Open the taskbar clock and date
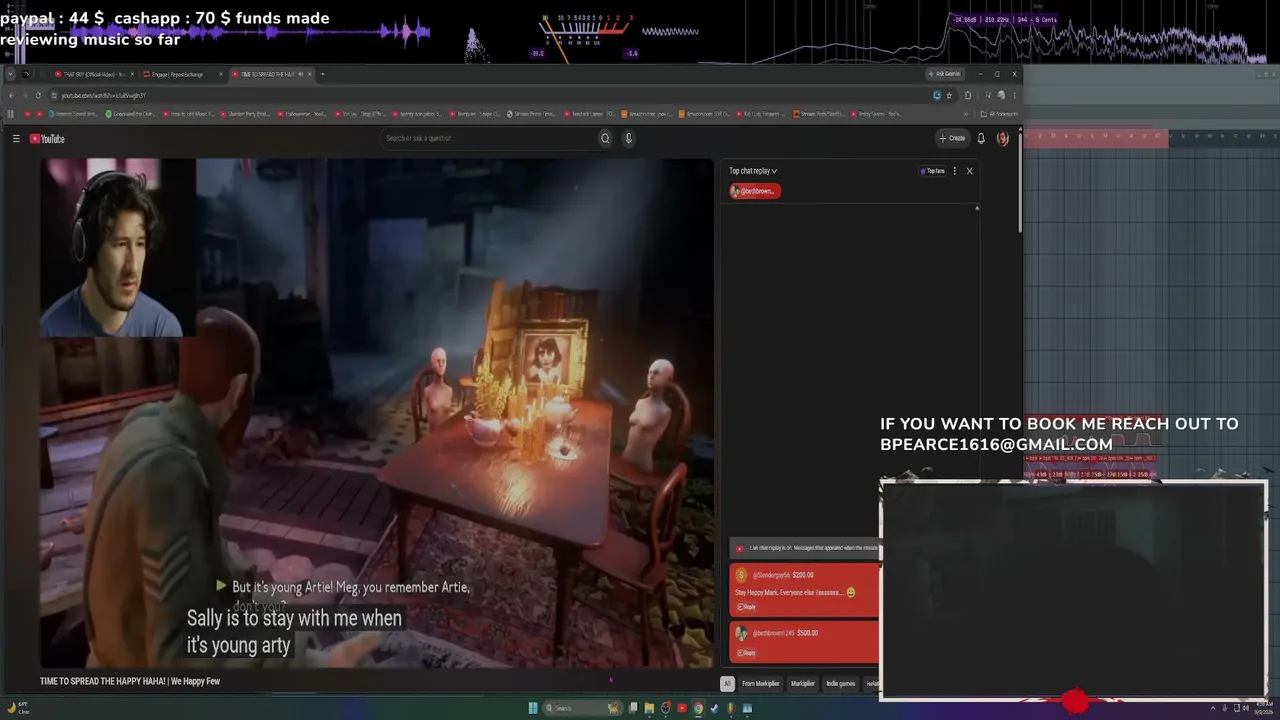The height and width of the screenshot is (720, 1280). click(1263, 708)
